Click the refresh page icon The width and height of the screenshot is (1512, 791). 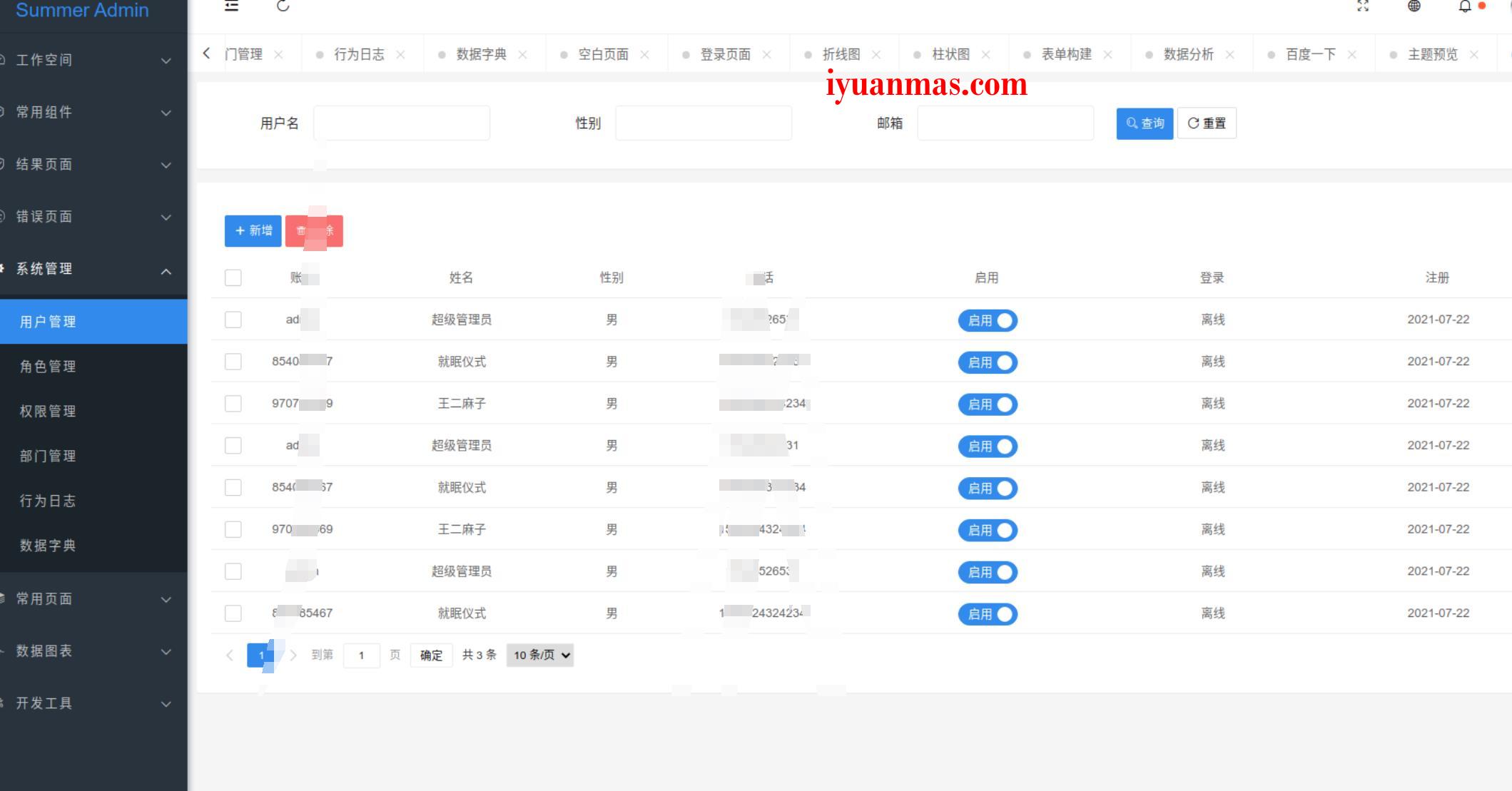(x=283, y=6)
